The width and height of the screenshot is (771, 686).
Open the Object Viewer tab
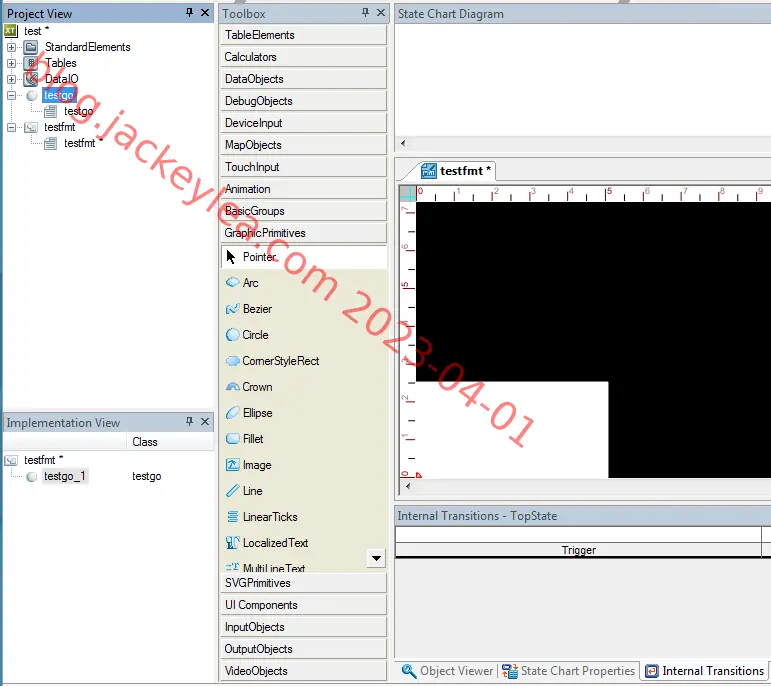coord(447,671)
